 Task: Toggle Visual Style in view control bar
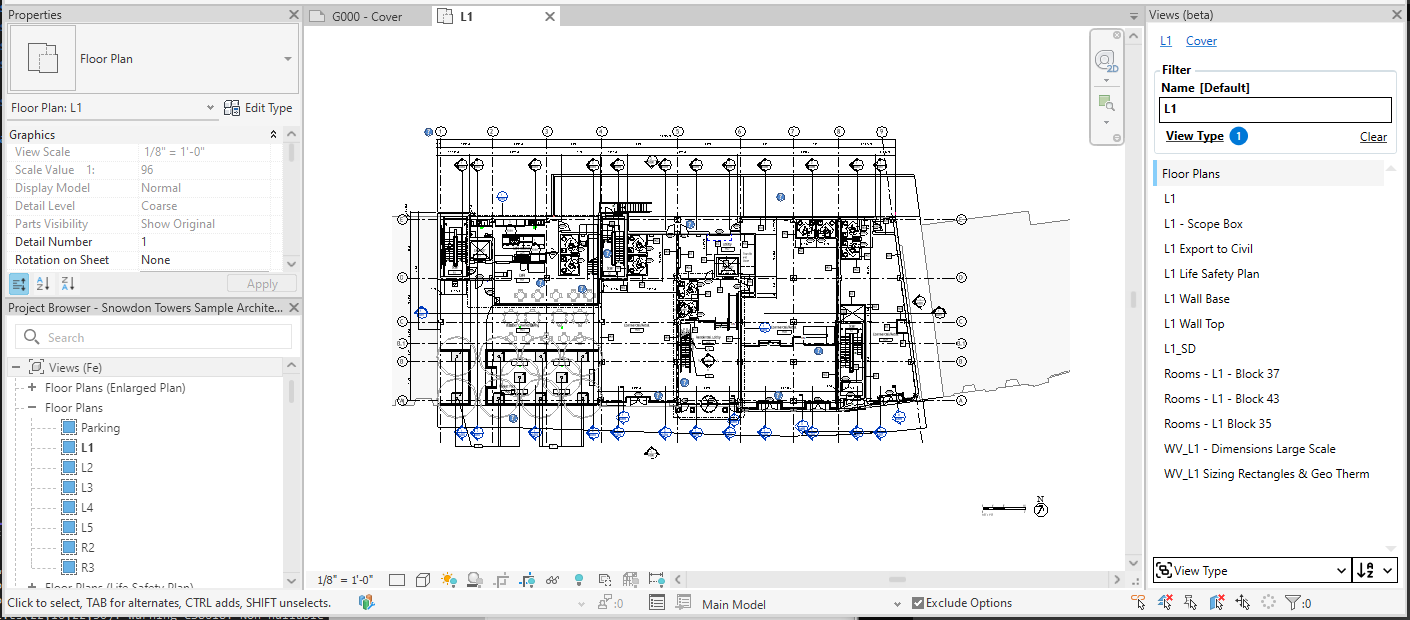click(422, 580)
